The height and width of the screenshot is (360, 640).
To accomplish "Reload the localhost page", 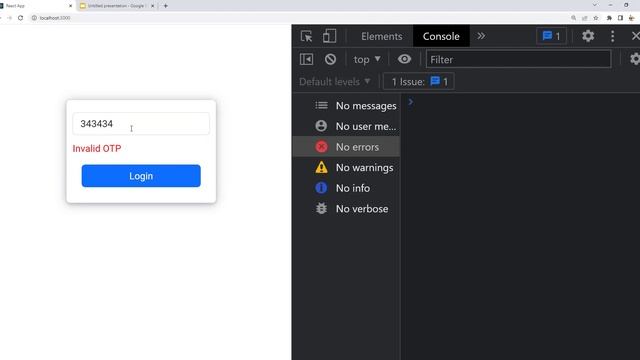I will click(x=20, y=18).
